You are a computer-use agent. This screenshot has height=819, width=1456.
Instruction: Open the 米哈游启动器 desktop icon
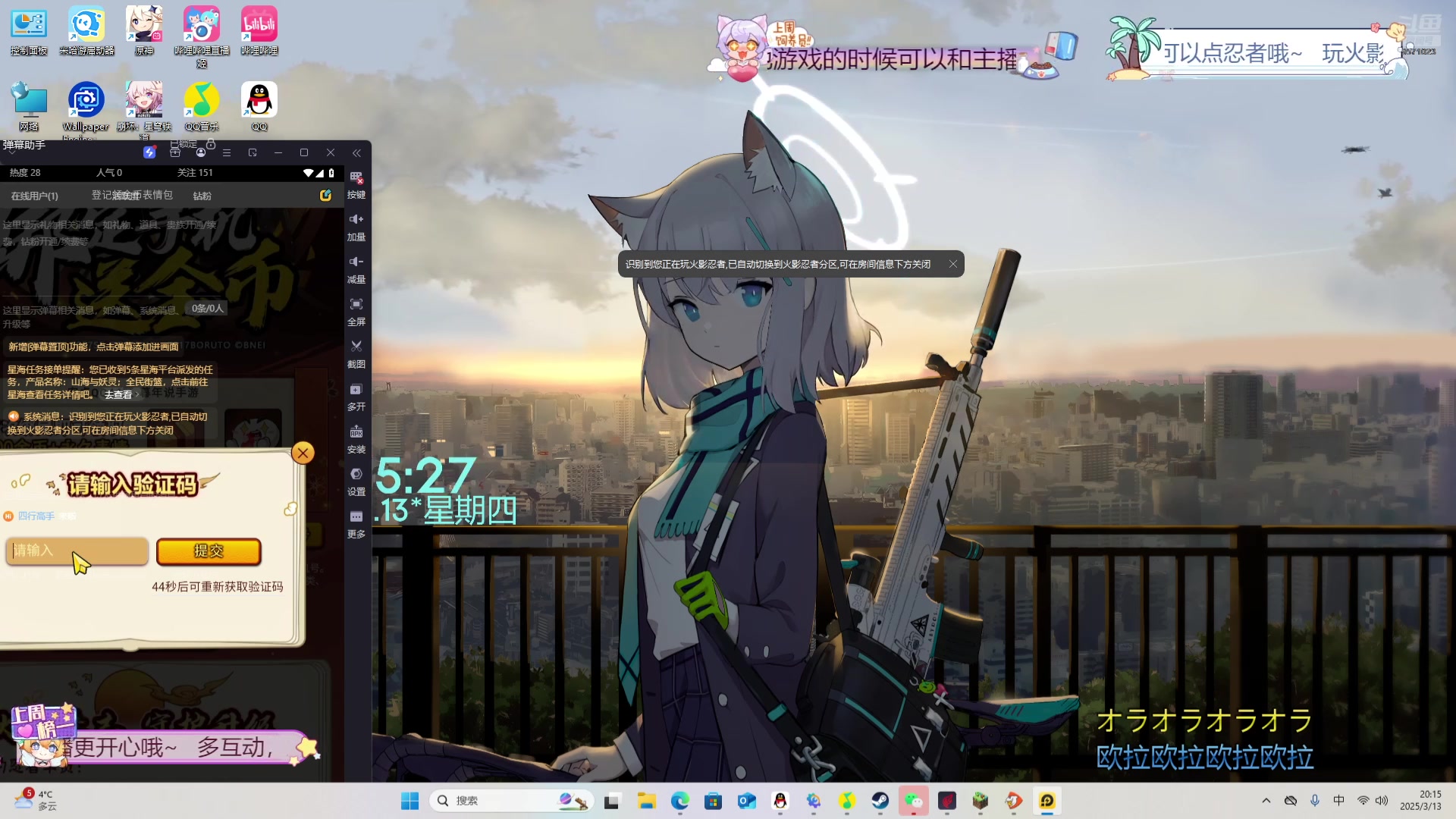coord(86,30)
